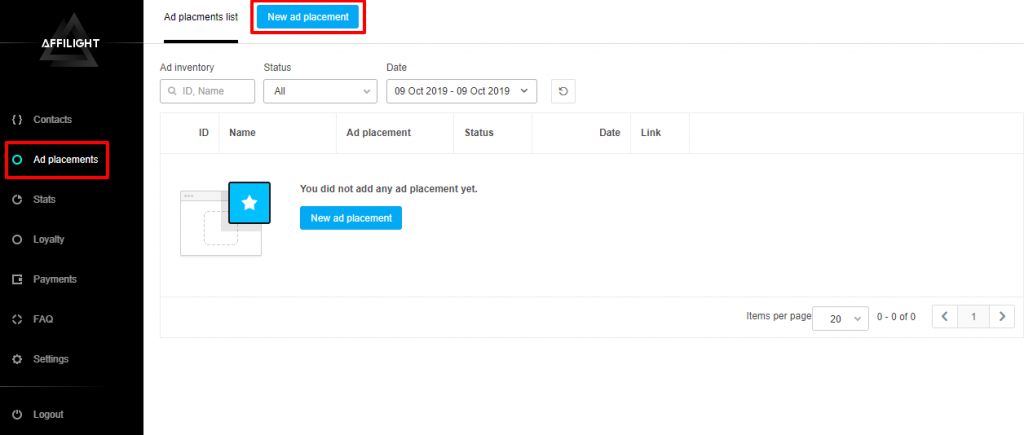Click the search magnifier icon
The image size is (1024, 435).
coord(172,91)
